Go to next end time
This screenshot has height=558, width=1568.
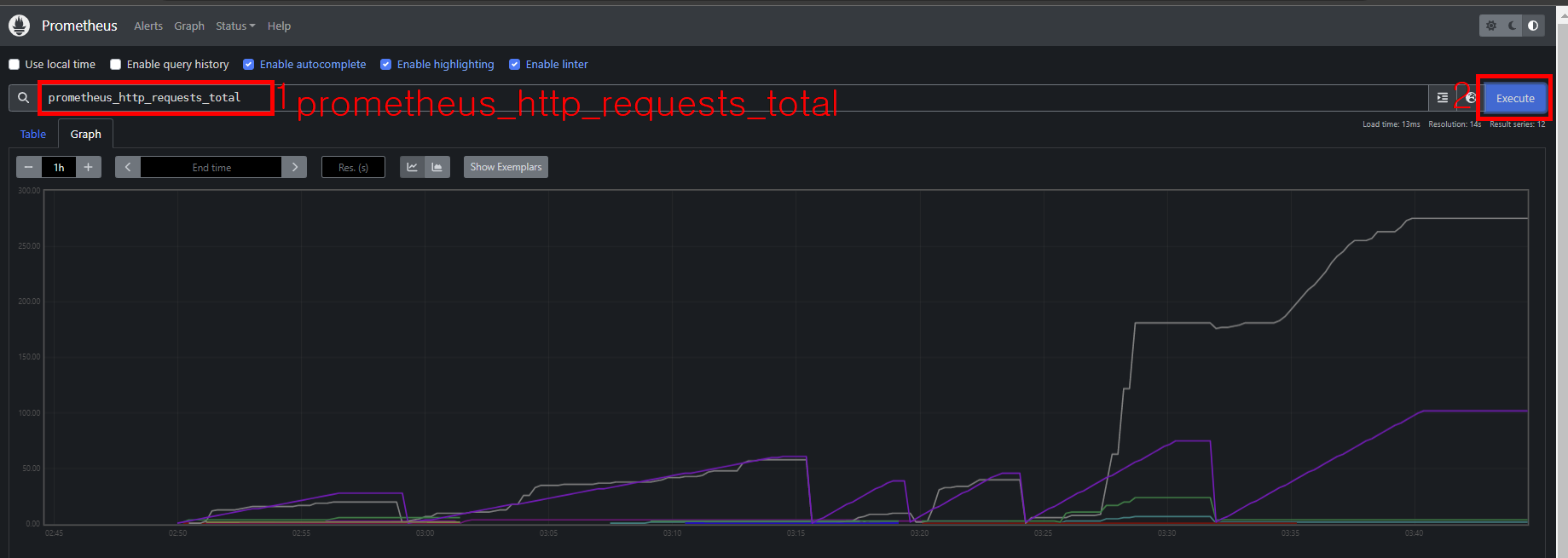tap(294, 167)
